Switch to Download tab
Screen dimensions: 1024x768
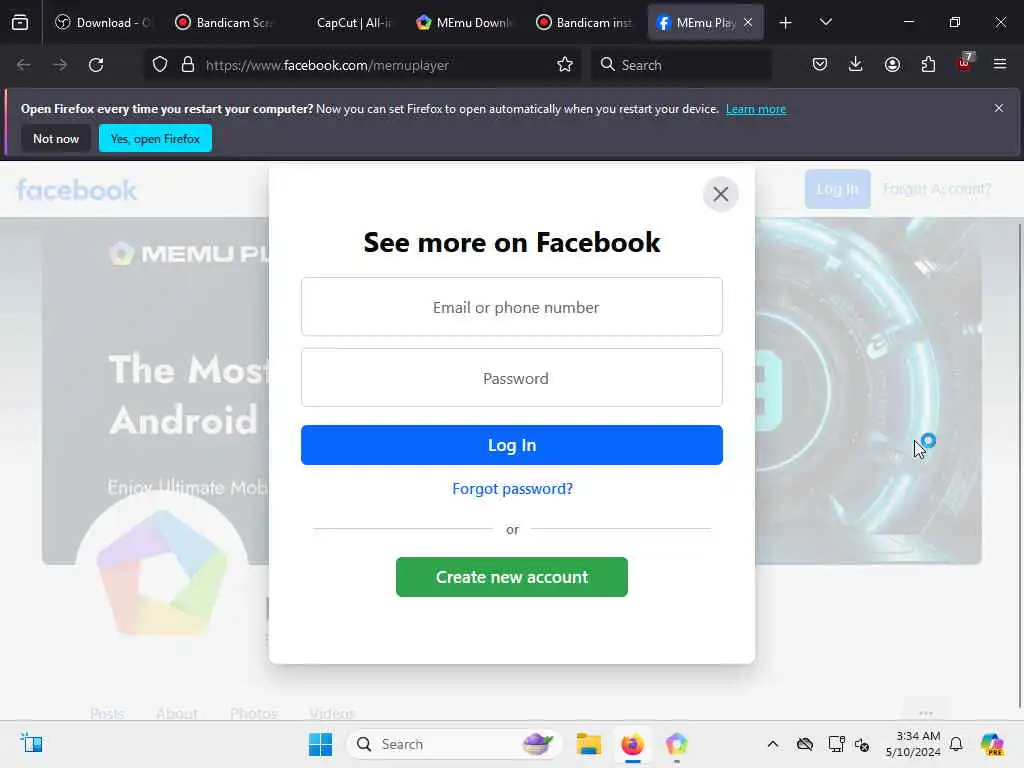104,23
